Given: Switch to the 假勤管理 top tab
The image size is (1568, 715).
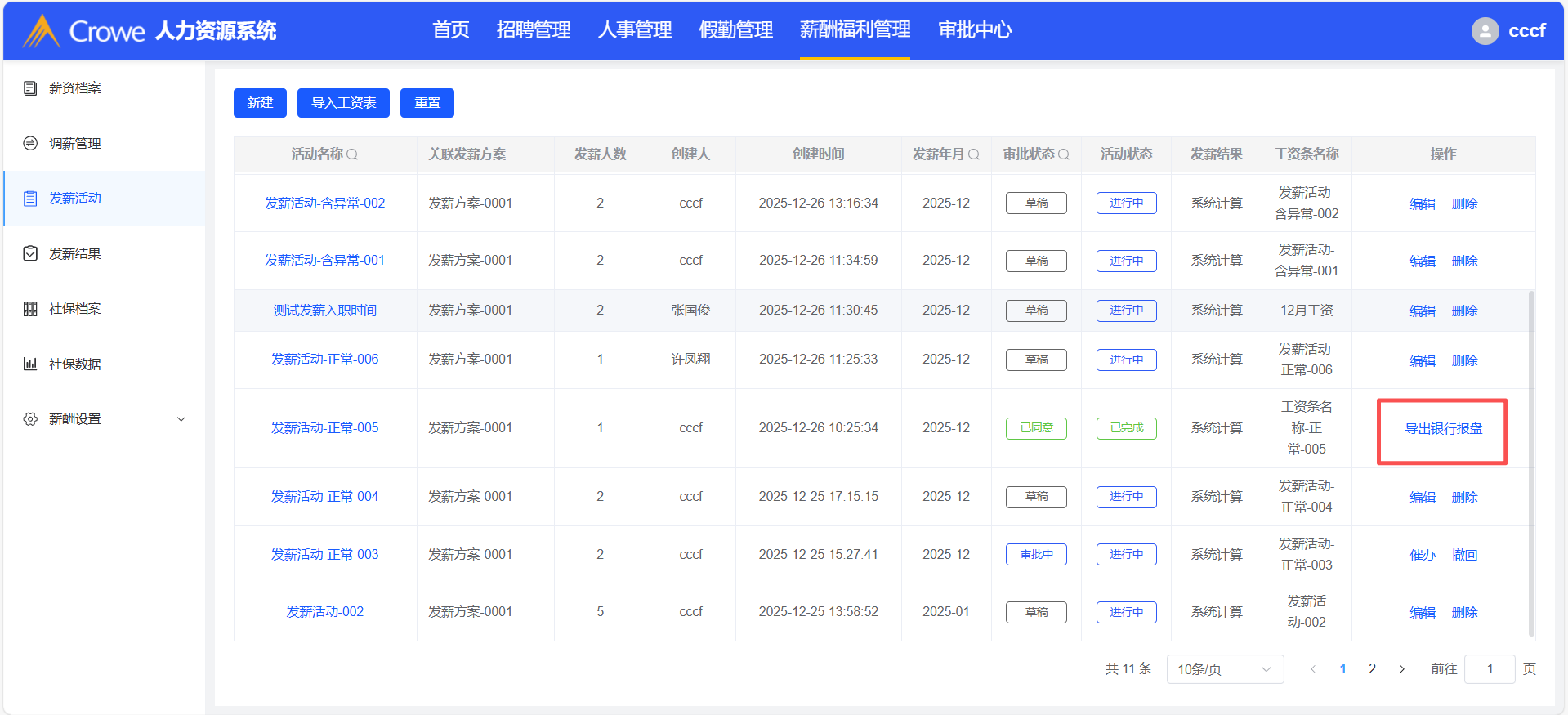Looking at the screenshot, I should click(735, 30).
